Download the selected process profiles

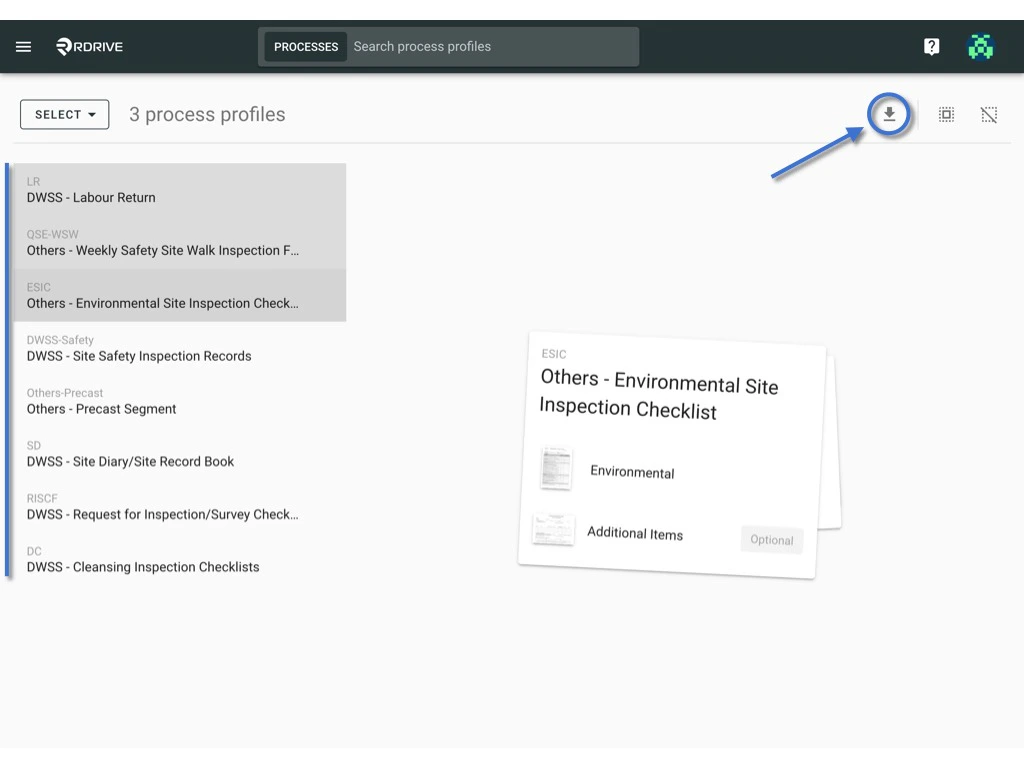pos(889,114)
